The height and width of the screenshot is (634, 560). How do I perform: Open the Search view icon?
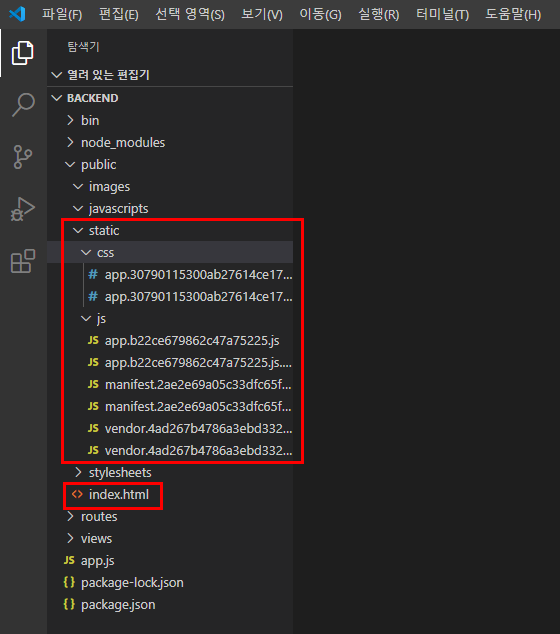tap(23, 105)
